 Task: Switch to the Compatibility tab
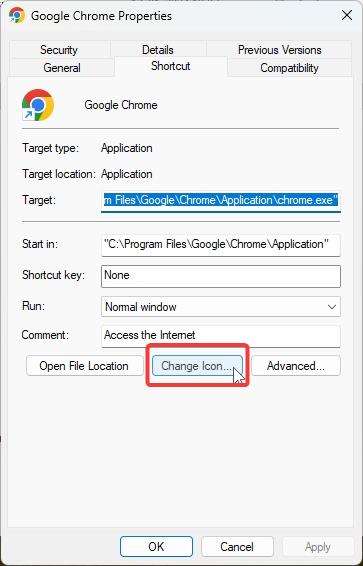289,68
